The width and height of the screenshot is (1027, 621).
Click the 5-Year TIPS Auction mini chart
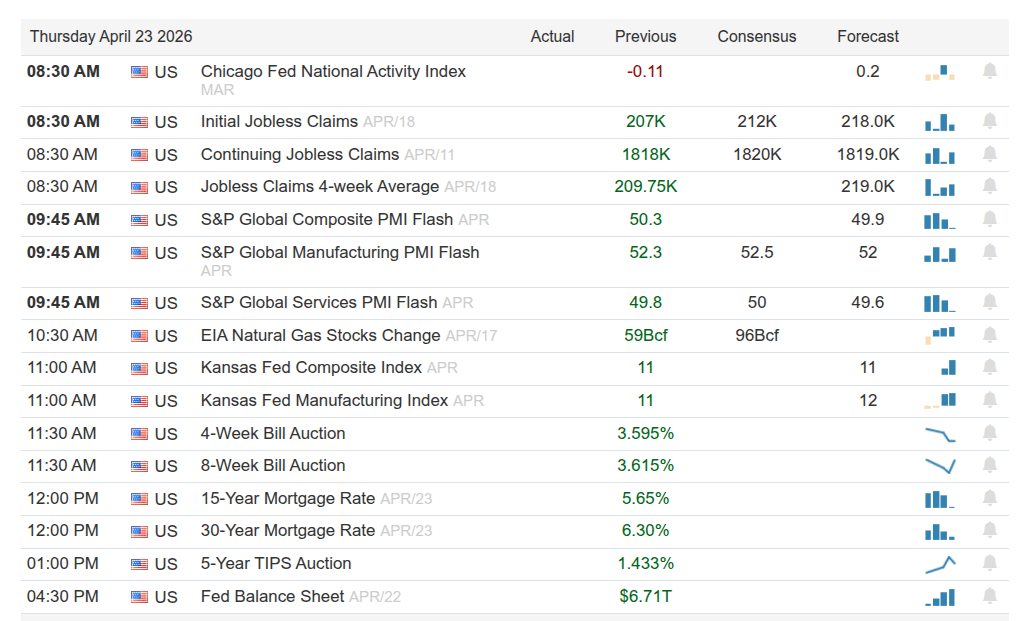click(x=940, y=564)
